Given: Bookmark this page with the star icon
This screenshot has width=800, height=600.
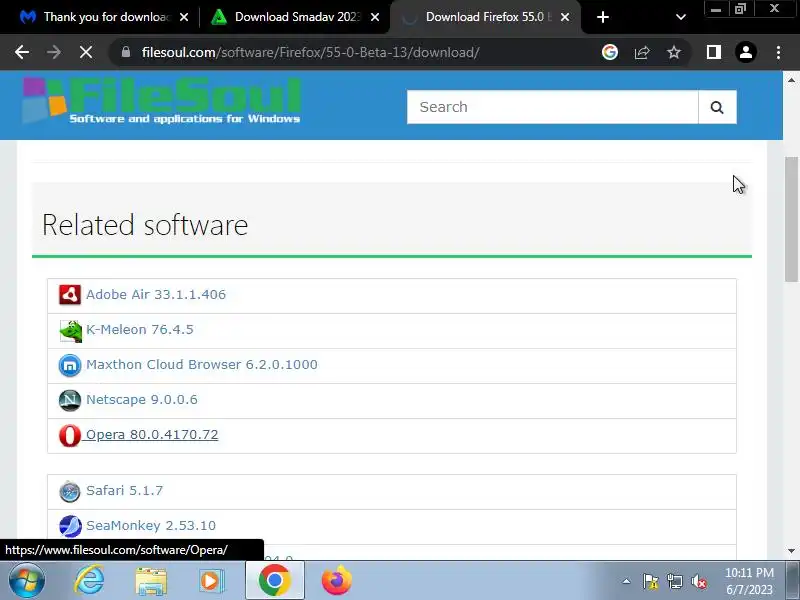Looking at the screenshot, I should pyautogui.click(x=674, y=52).
